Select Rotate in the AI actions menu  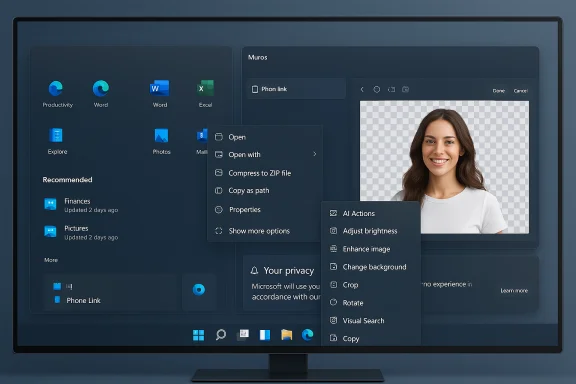371,303
